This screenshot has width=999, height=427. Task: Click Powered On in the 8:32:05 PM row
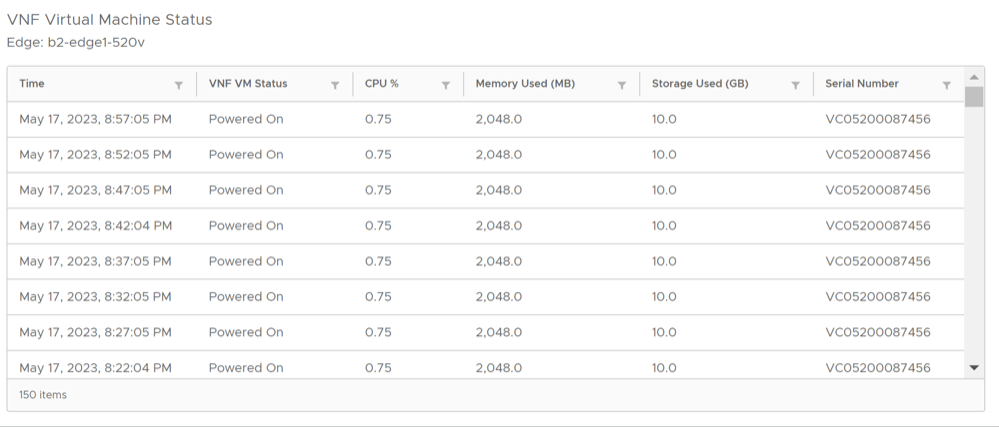pos(246,297)
